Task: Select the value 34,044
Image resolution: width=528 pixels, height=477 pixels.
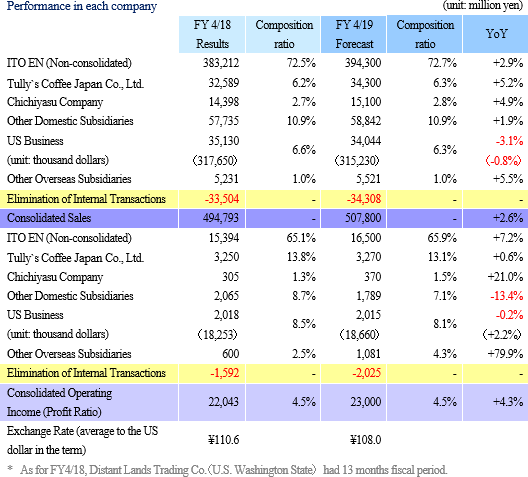Action: click(366, 141)
